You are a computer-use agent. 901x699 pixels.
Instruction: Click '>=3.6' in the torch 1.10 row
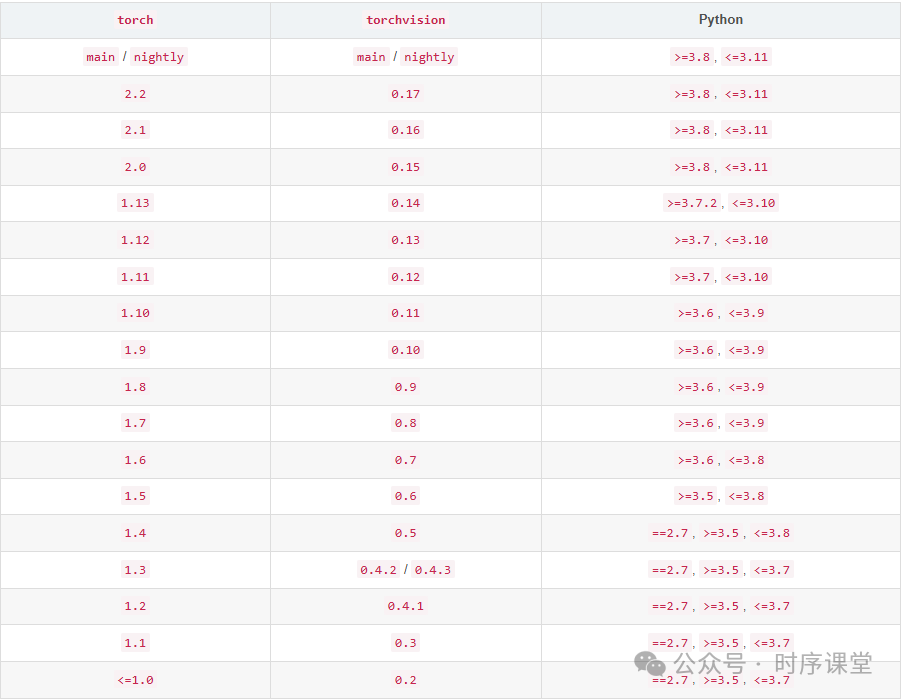695,313
